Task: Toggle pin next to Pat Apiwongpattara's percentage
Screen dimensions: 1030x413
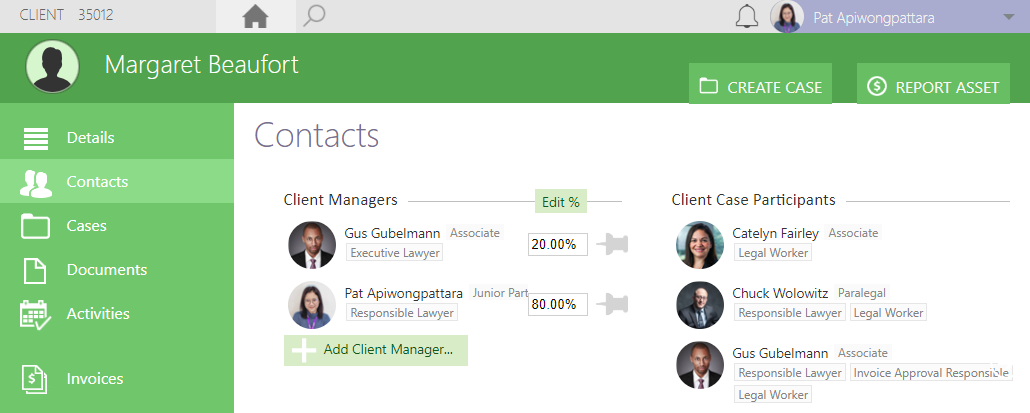Action: tap(612, 304)
